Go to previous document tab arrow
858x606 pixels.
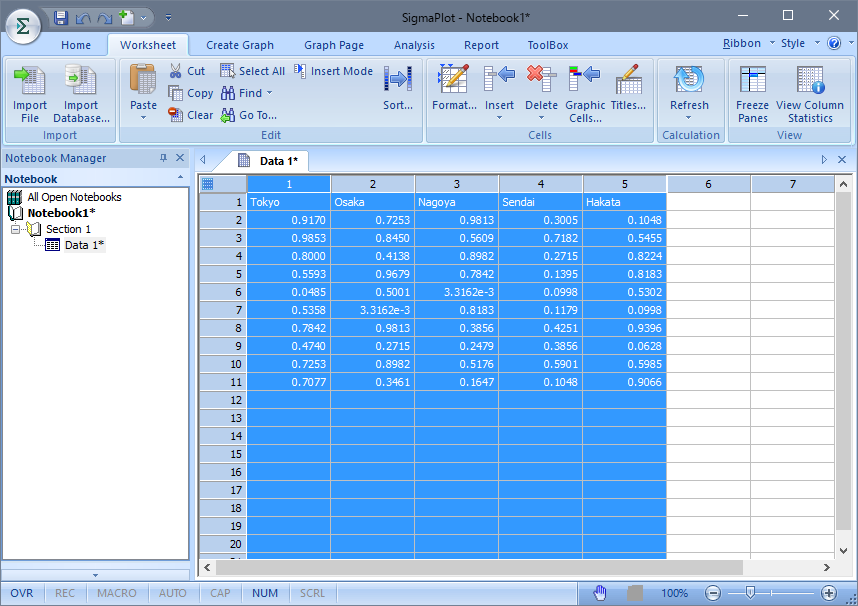(203, 159)
